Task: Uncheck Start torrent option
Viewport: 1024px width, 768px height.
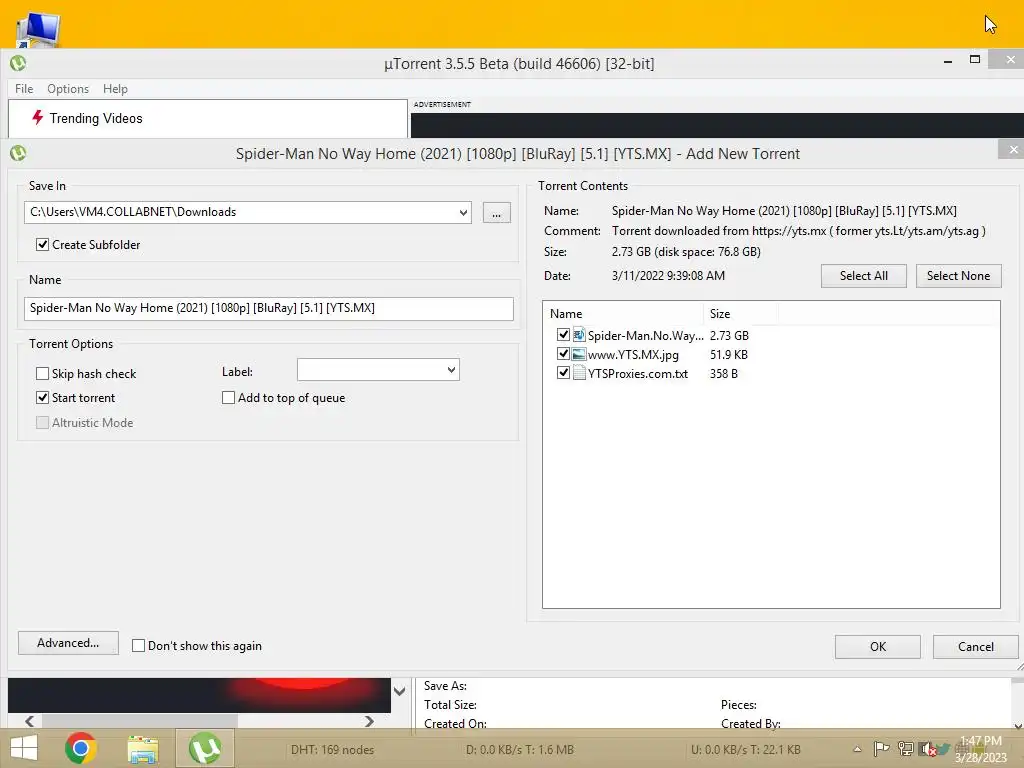Action: [42, 398]
